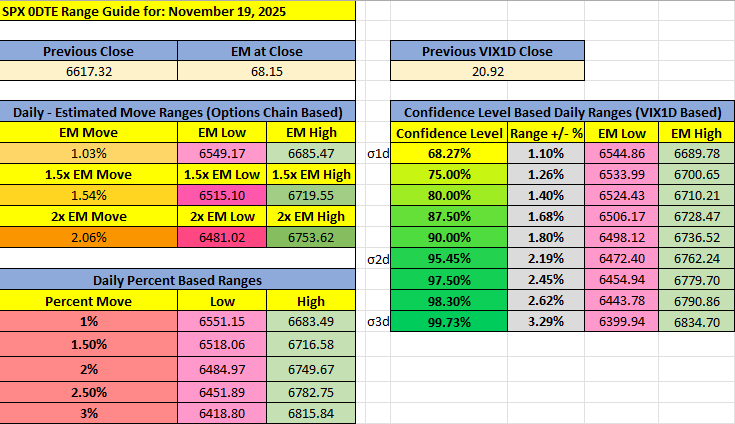Select the 6710.21 EM High cell
The image size is (735, 424).
697,195
